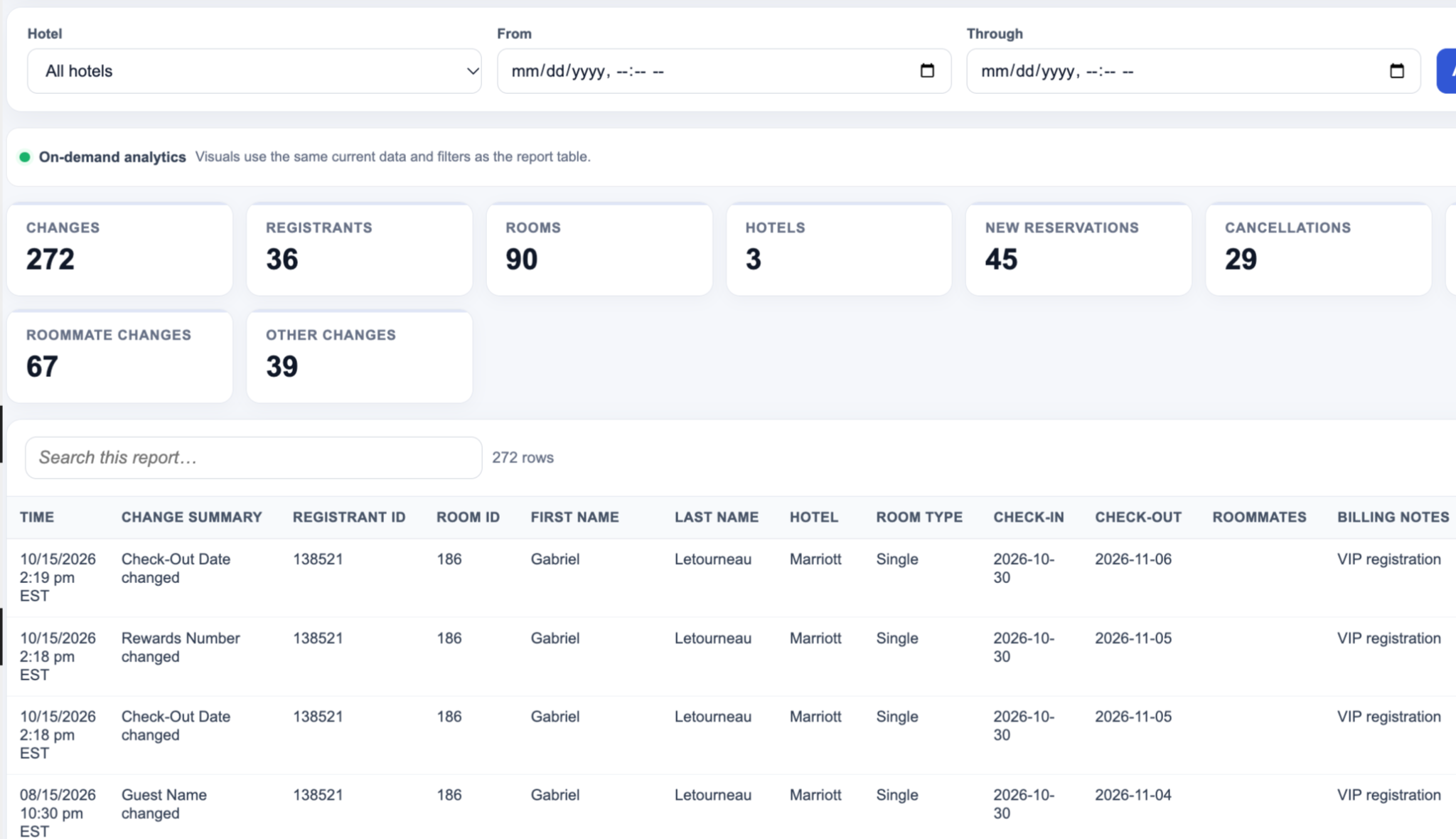Open the From date calendar picker icon
The width and height of the screenshot is (1456, 839).
927,70
